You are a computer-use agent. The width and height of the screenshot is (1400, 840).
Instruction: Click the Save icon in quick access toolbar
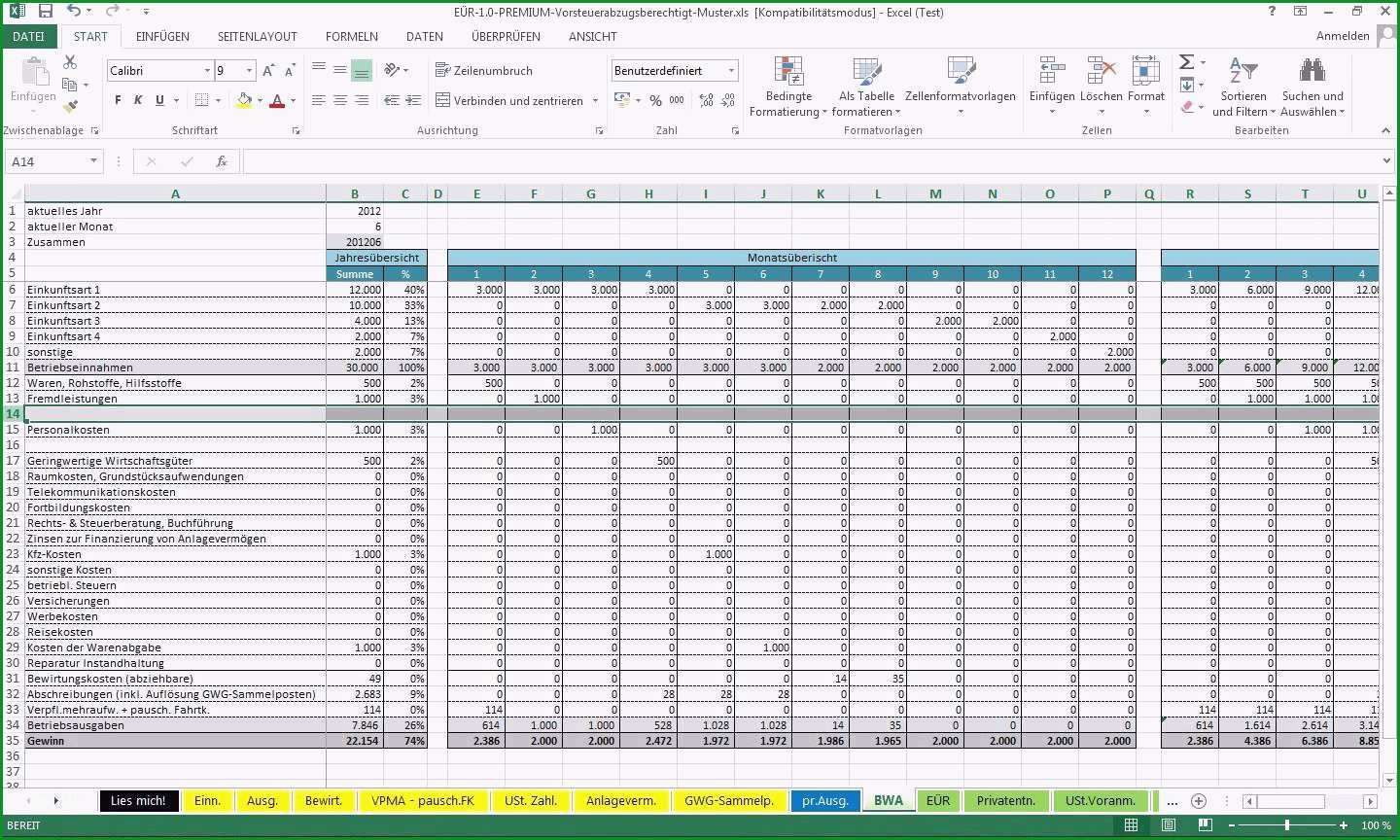(45, 12)
